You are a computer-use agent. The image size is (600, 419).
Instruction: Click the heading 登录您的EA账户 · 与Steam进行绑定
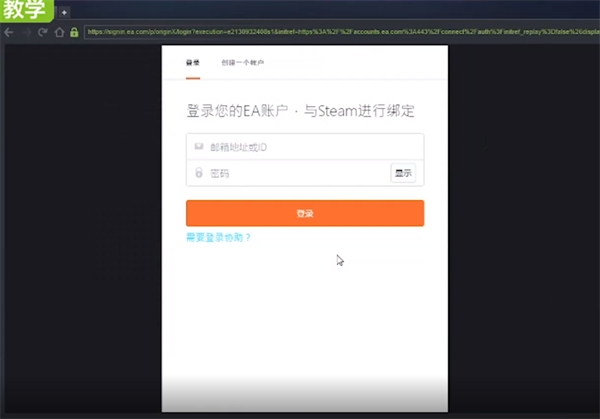[x=300, y=111]
